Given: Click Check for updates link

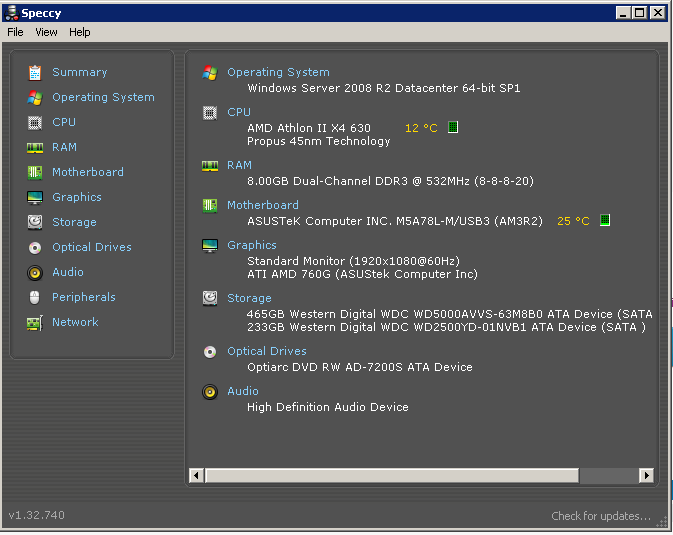Looking at the screenshot, I should [601, 516].
